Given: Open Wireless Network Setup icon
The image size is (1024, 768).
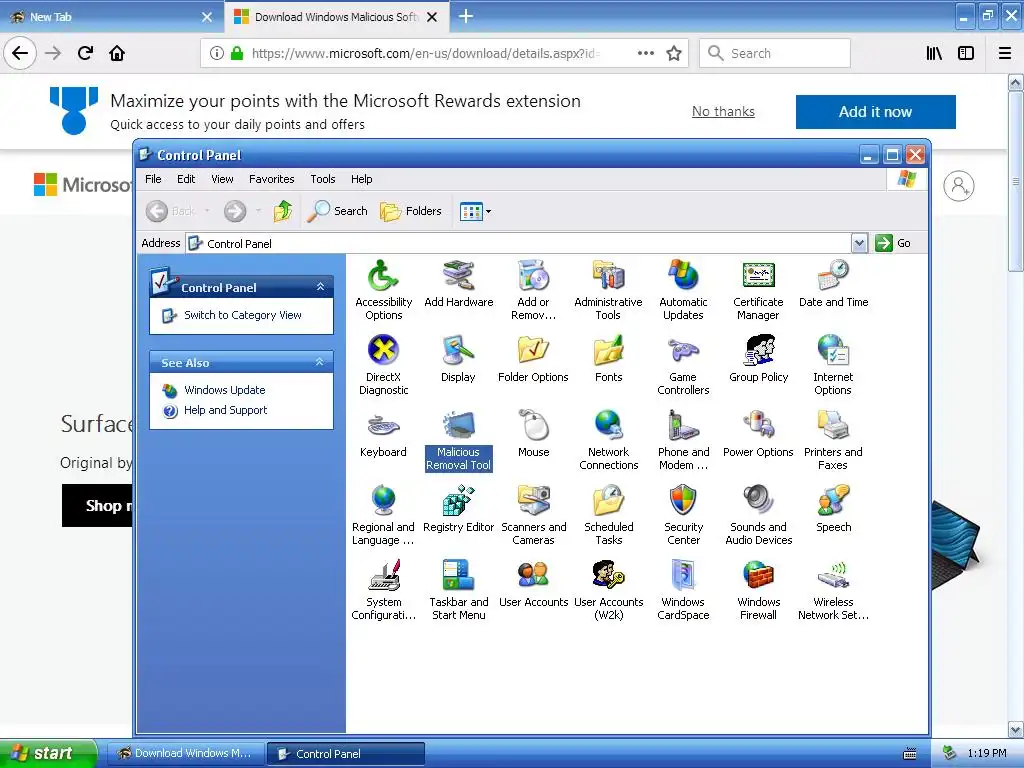Looking at the screenshot, I should 833,590.
